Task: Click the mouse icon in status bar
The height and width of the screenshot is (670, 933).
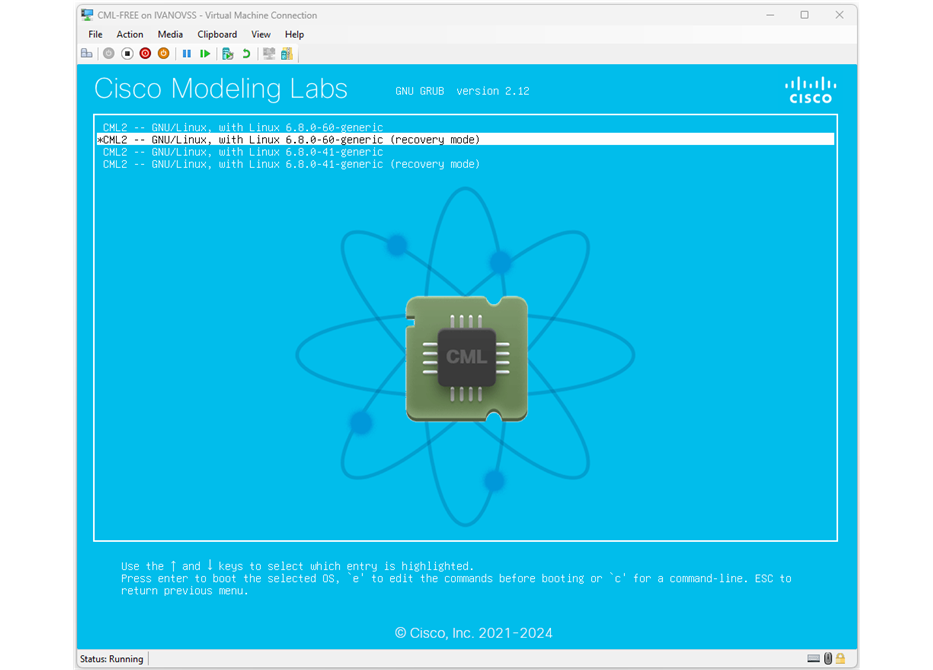Action: [828, 658]
